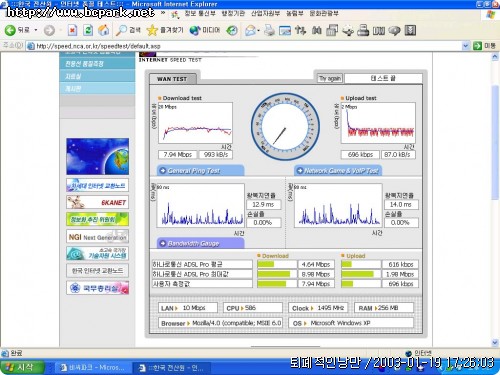Click the 8.98 Mbps maximum download bar
The width and height of the screenshot is (500, 375).
point(277,274)
